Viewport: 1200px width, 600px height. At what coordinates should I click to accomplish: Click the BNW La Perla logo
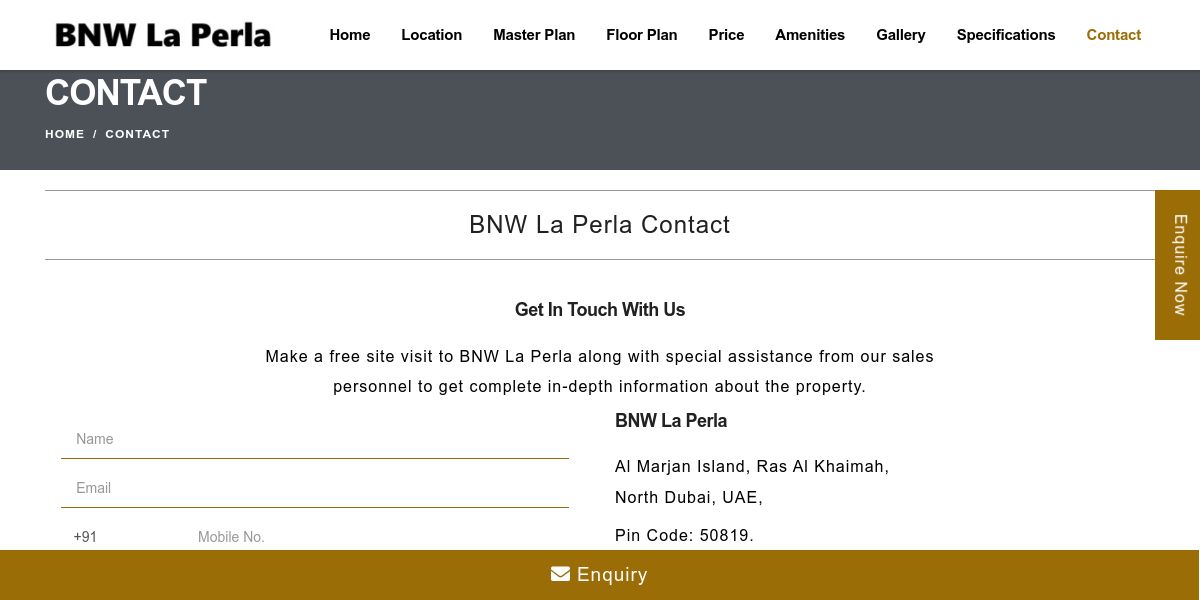click(163, 35)
